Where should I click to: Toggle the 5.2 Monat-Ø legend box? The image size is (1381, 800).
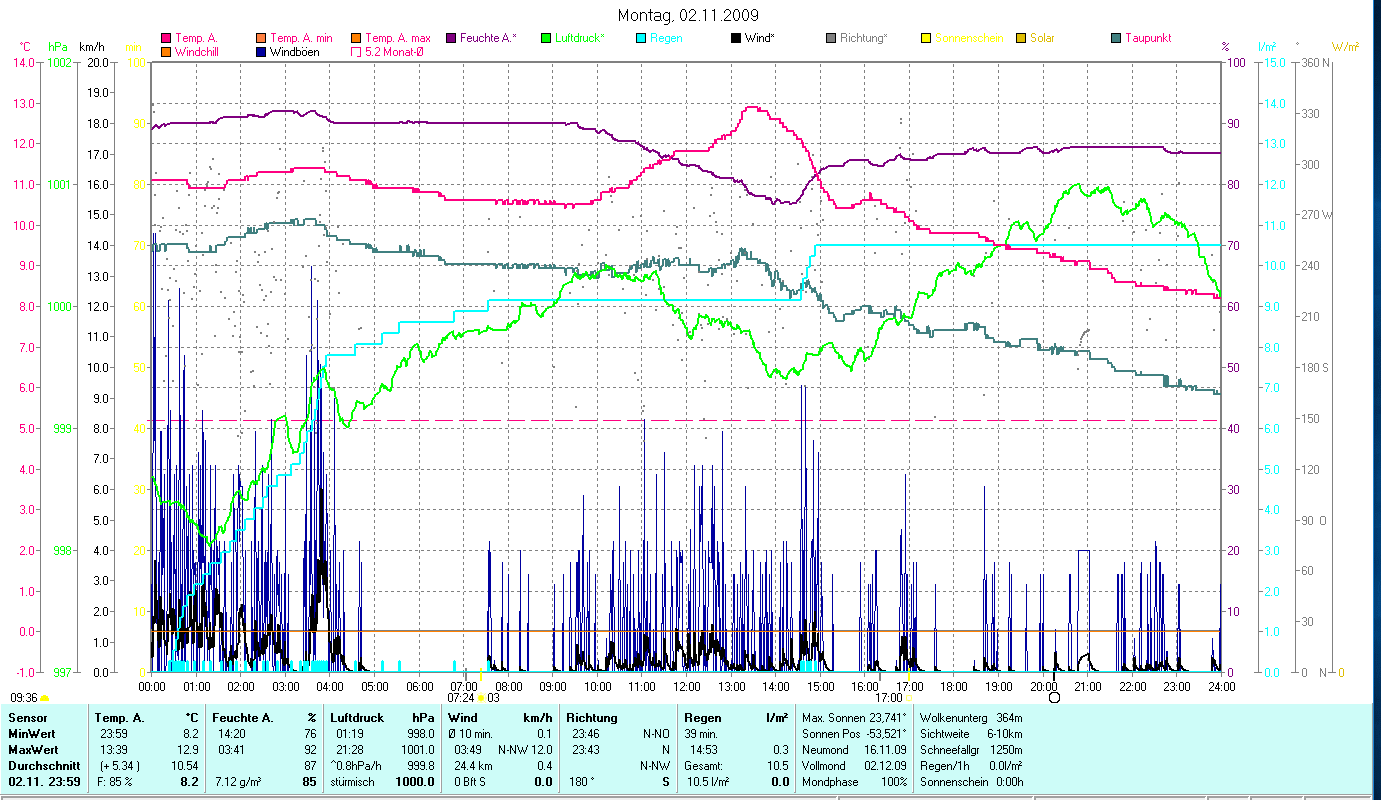tap(356, 51)
